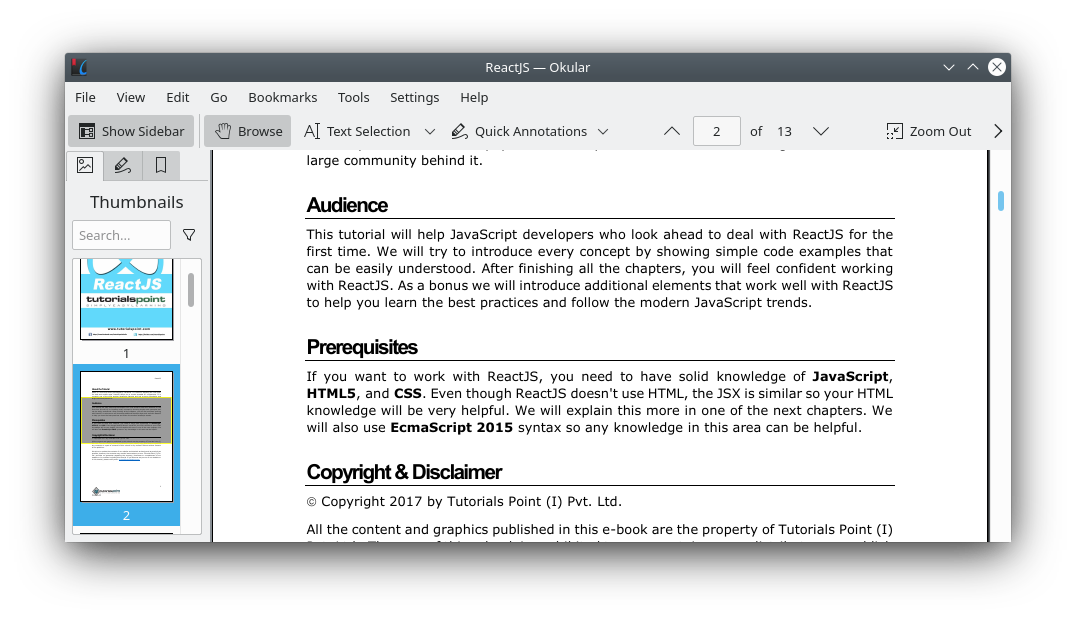This screenshot has height=619, width=1076.
Task: Click the Audience heading
Action: pos(347,205)
